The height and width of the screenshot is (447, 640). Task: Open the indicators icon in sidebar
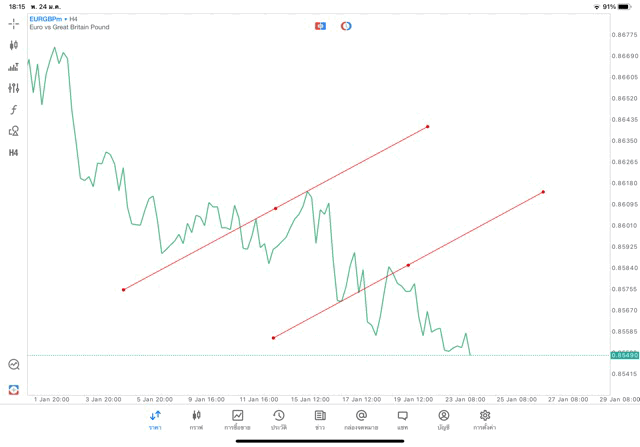click(14, 67)
